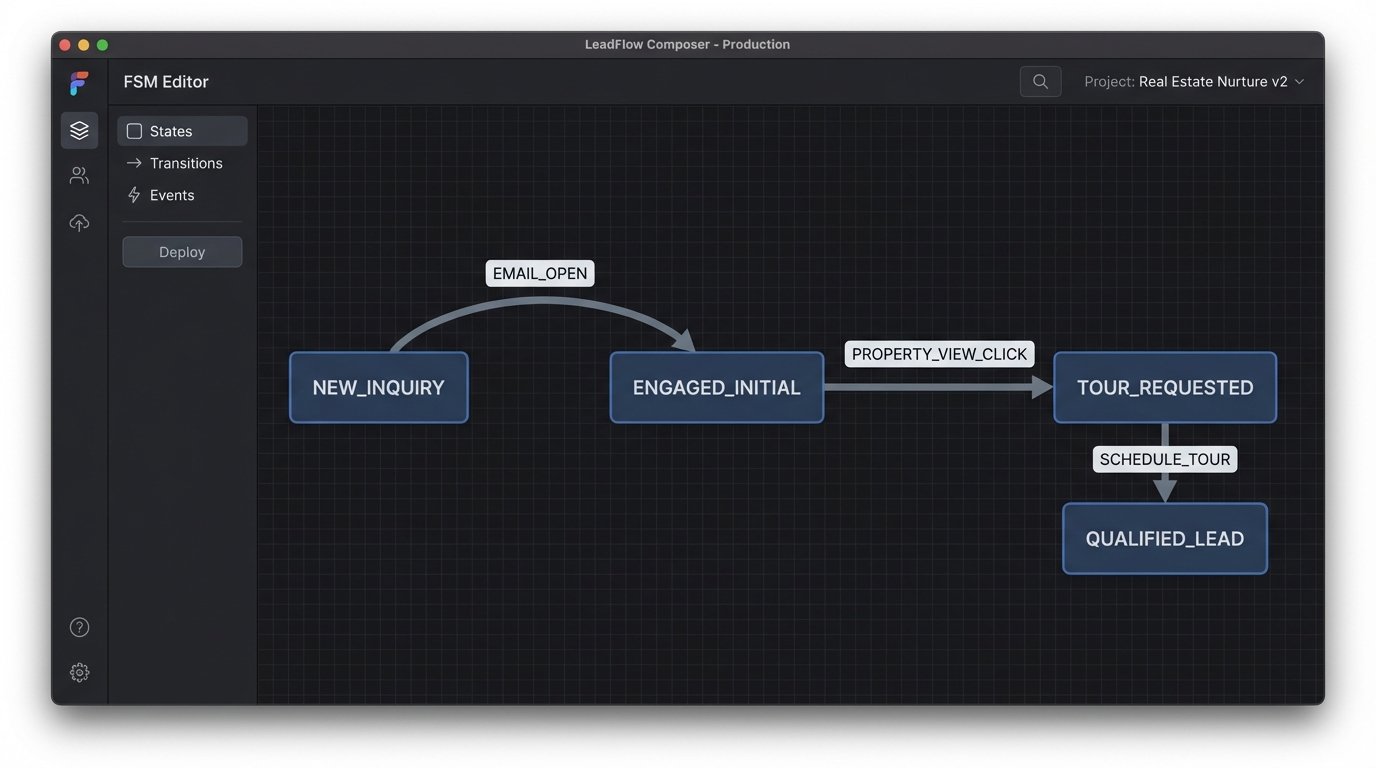Select the QUALIFIED_LEAD state node
1376x768 pixels.
[1164, 539]
